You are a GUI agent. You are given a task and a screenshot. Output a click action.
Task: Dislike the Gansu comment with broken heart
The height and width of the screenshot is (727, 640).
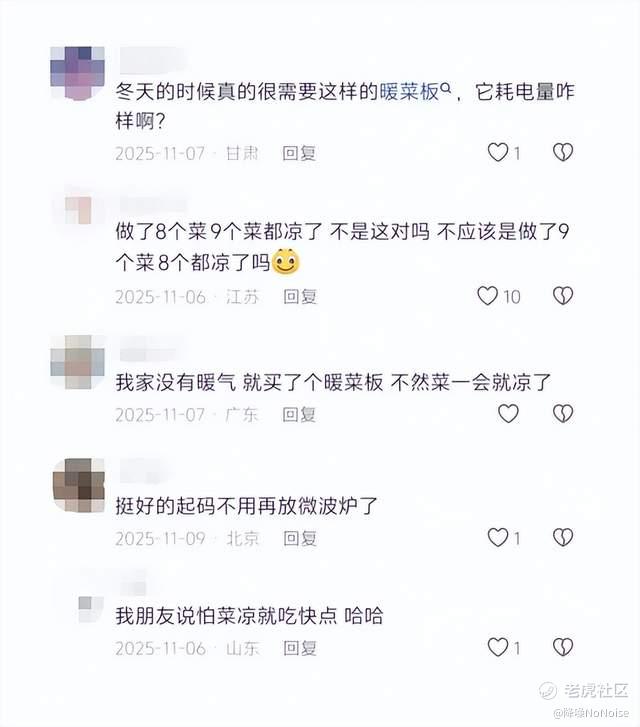coord(563,153)
